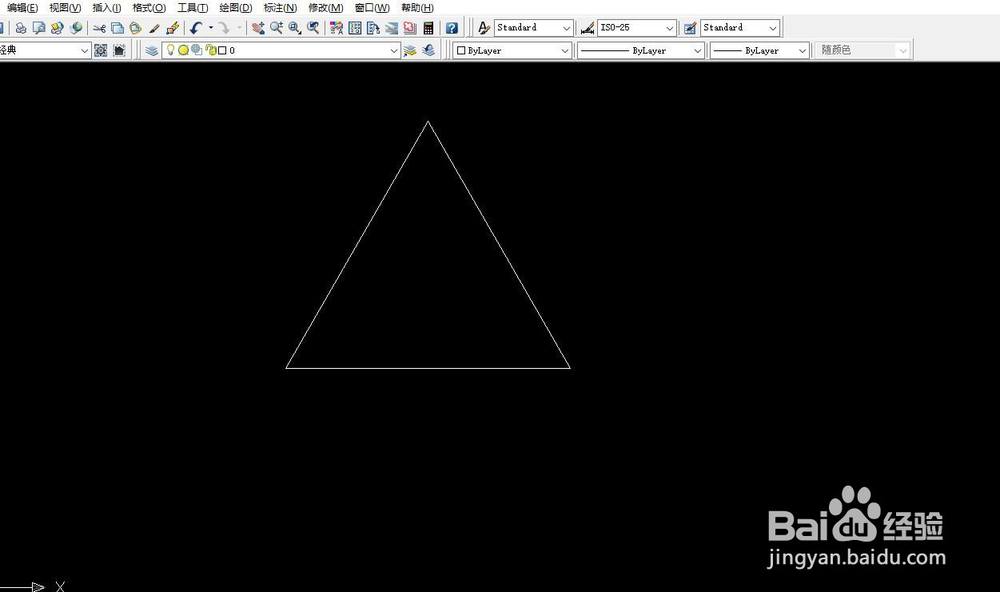Open the 窗口(W) menu
1000x592 pixels.
coord(372,8)
